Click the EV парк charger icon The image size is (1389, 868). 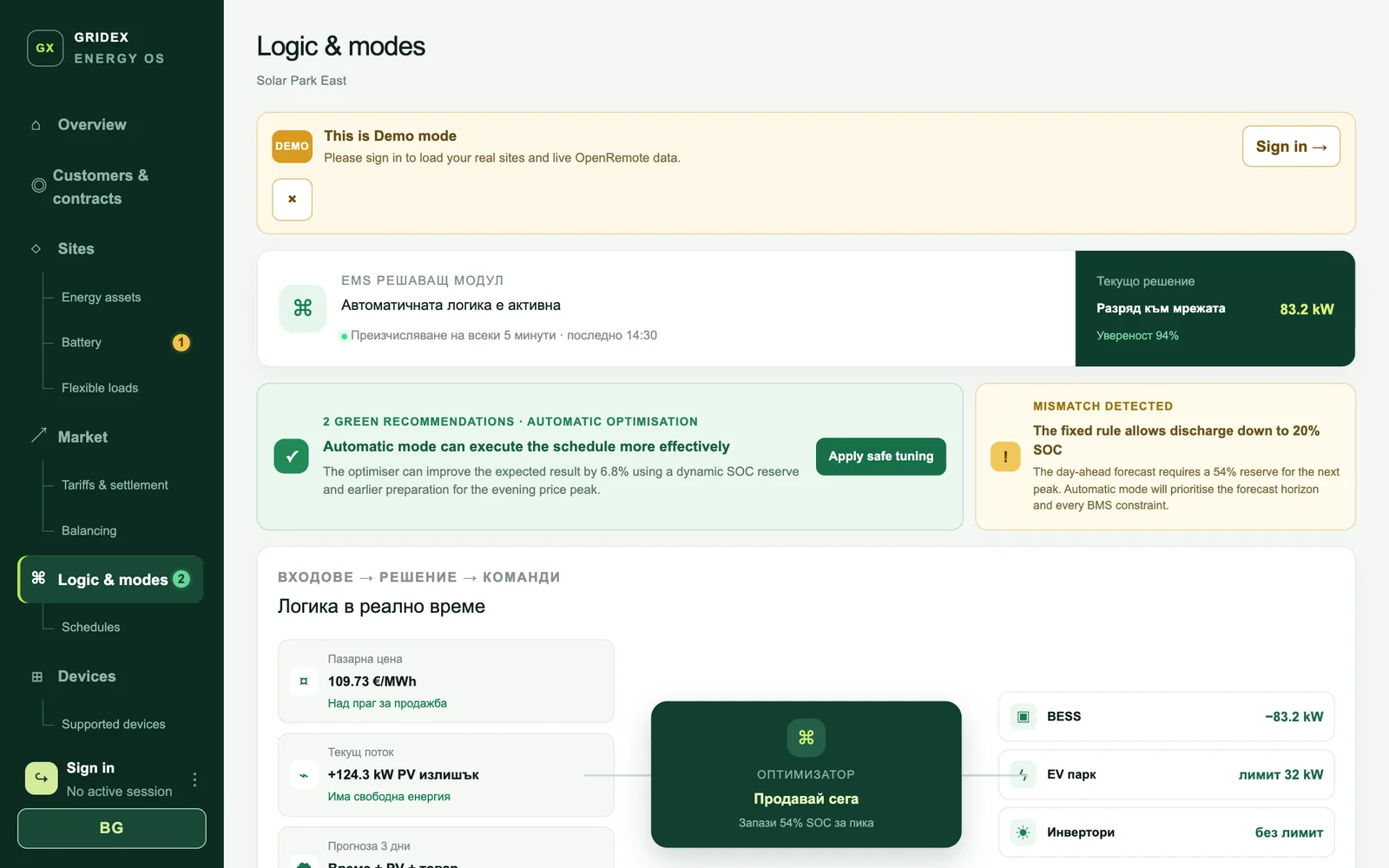pyautogui.click(x=1023, y=774)
